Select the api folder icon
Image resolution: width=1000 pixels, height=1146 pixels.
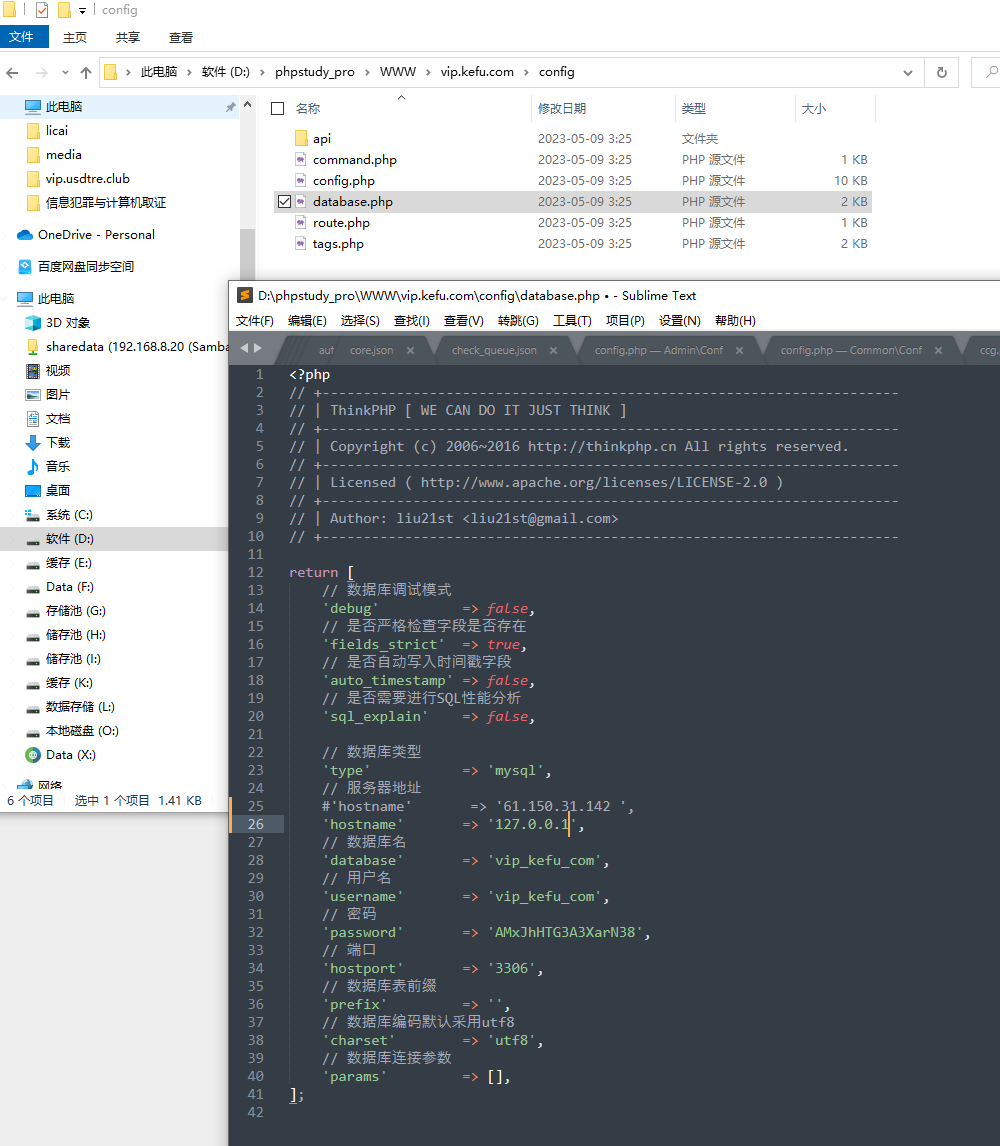click(301, 138)
